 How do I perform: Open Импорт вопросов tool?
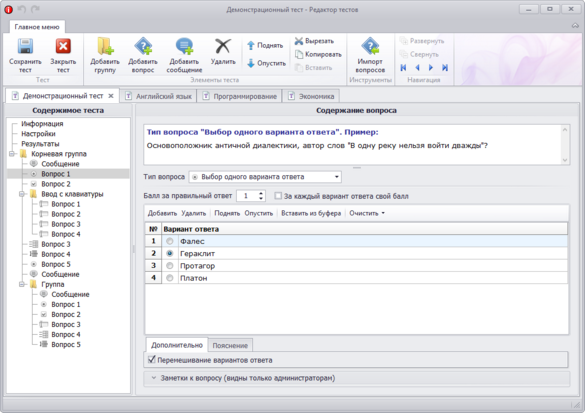pyautogui.click(x=370, y=47)
